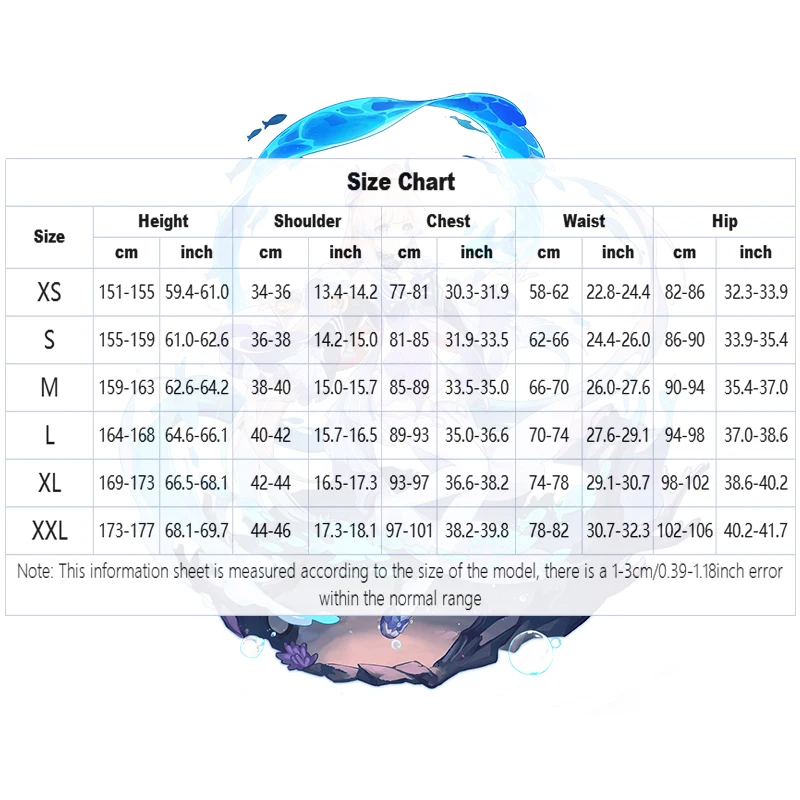Click the Shoulder column header

[x=307, y=221]
